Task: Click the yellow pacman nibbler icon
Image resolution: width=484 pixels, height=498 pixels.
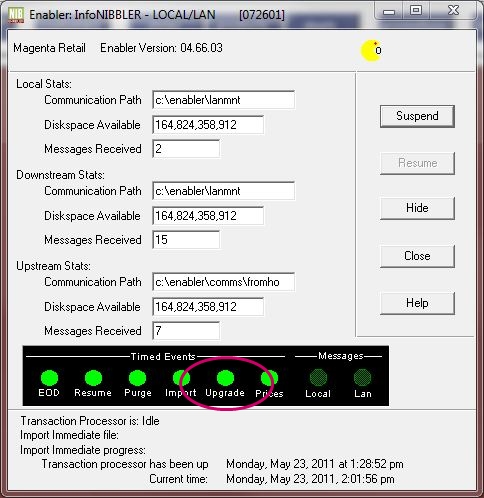Action: click(371, 51)
